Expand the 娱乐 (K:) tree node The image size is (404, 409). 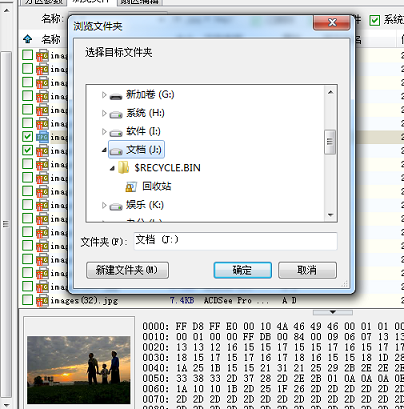tap(104, 205)
